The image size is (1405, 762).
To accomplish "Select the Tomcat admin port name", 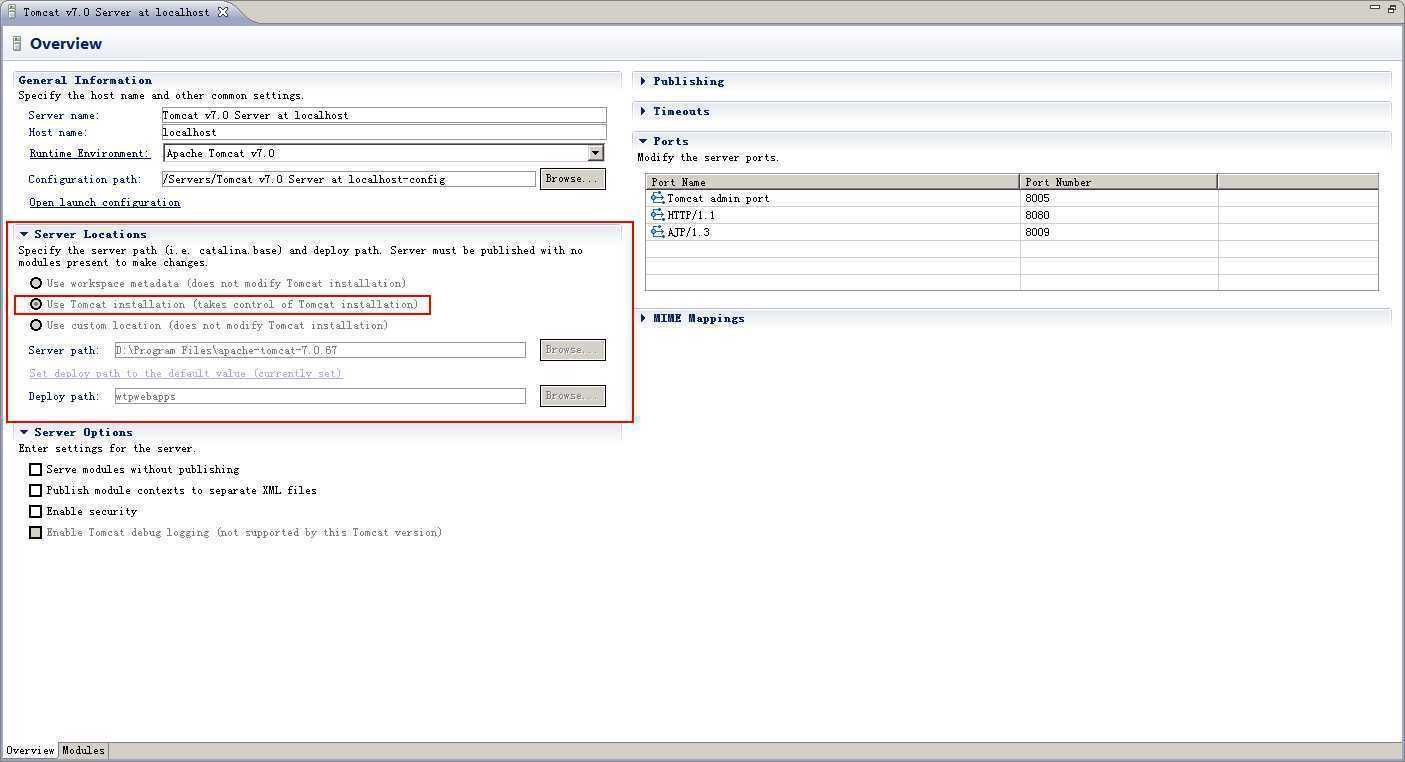I will coord(718,198).
